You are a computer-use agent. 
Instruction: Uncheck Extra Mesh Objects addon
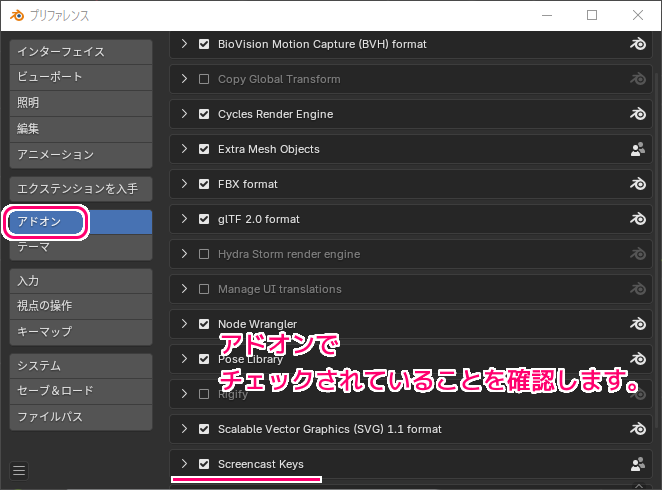(x=204, y=149)
